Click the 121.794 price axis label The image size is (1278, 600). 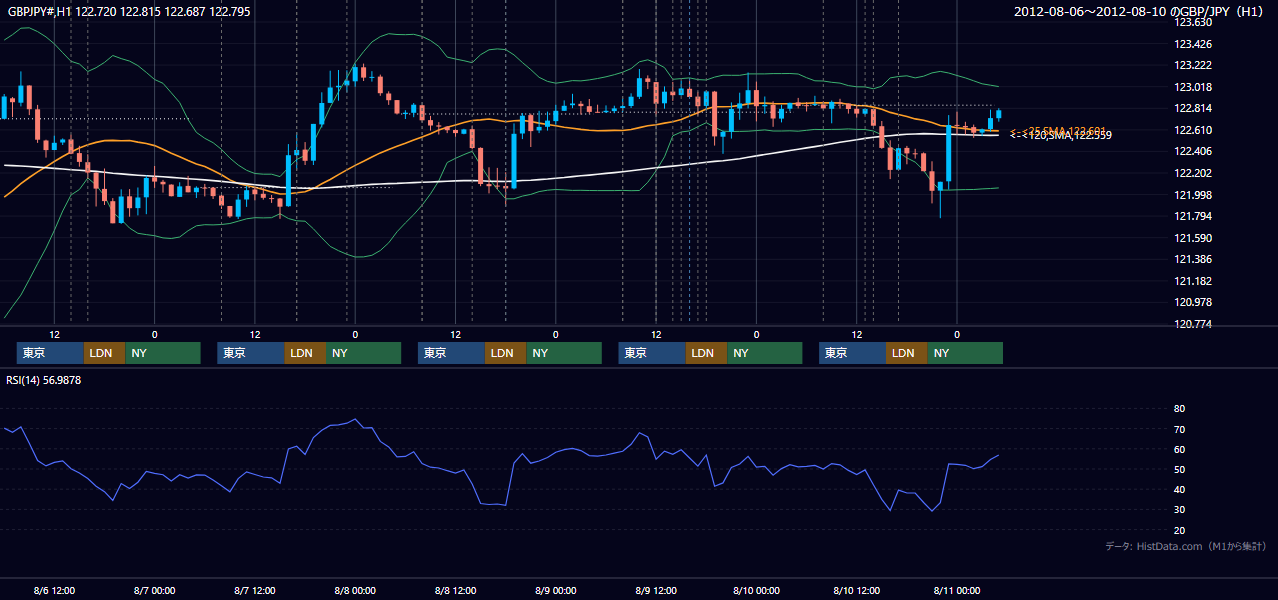click(1193, 217)
